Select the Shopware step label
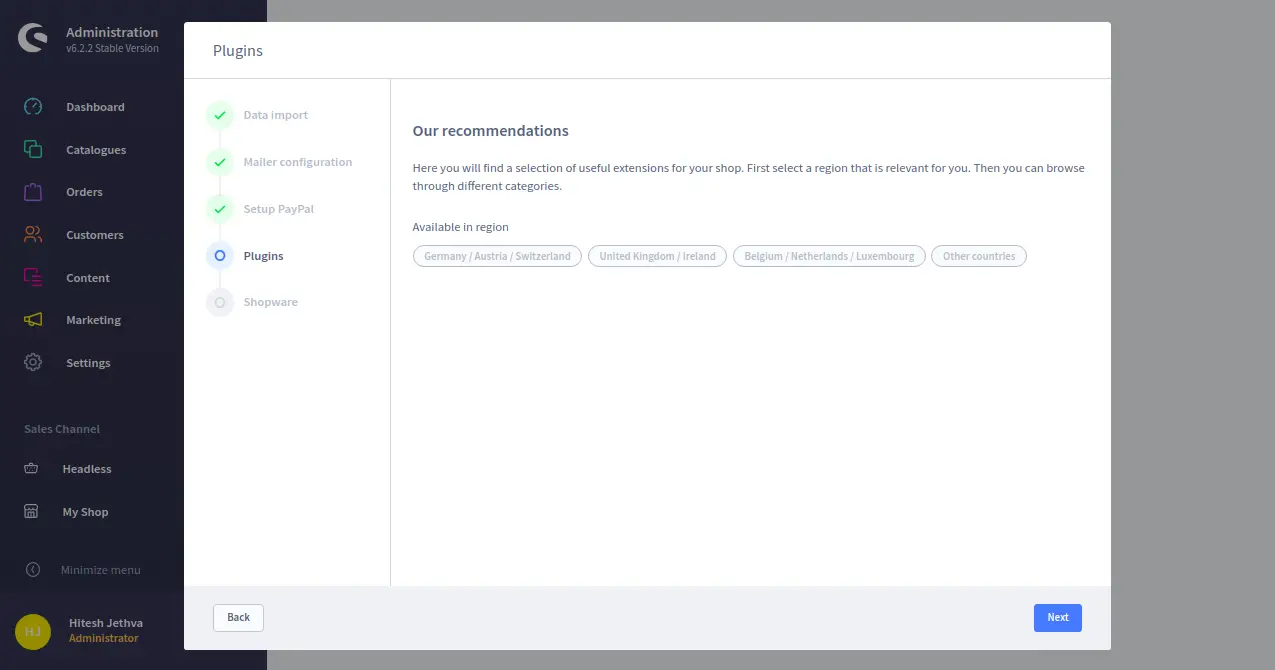Viewport: 1275px width, 670px height. (271, 302)
